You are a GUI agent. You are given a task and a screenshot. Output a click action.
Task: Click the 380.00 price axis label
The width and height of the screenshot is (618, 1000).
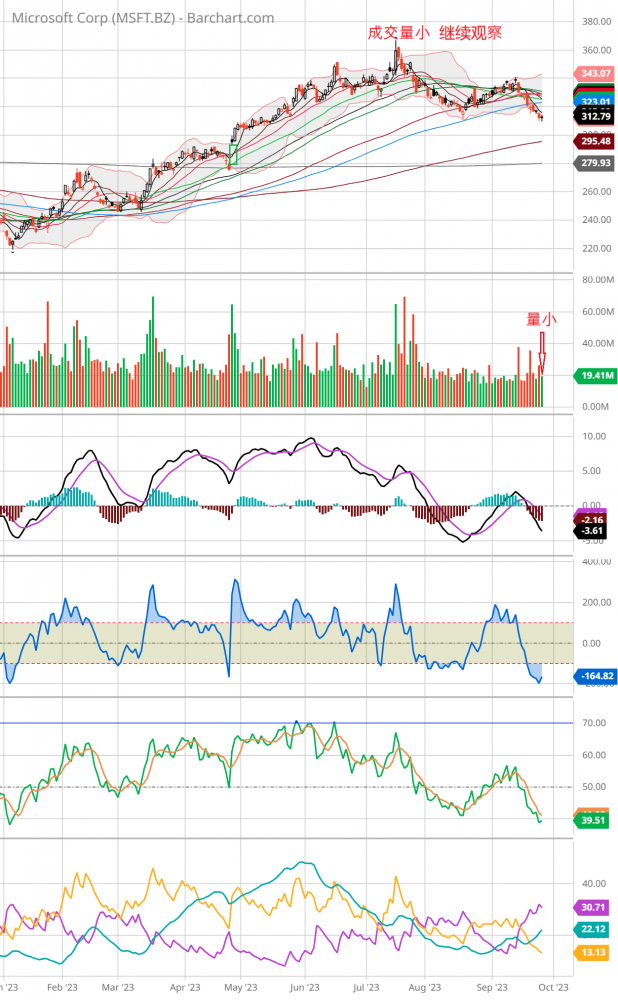pos(595,21)
